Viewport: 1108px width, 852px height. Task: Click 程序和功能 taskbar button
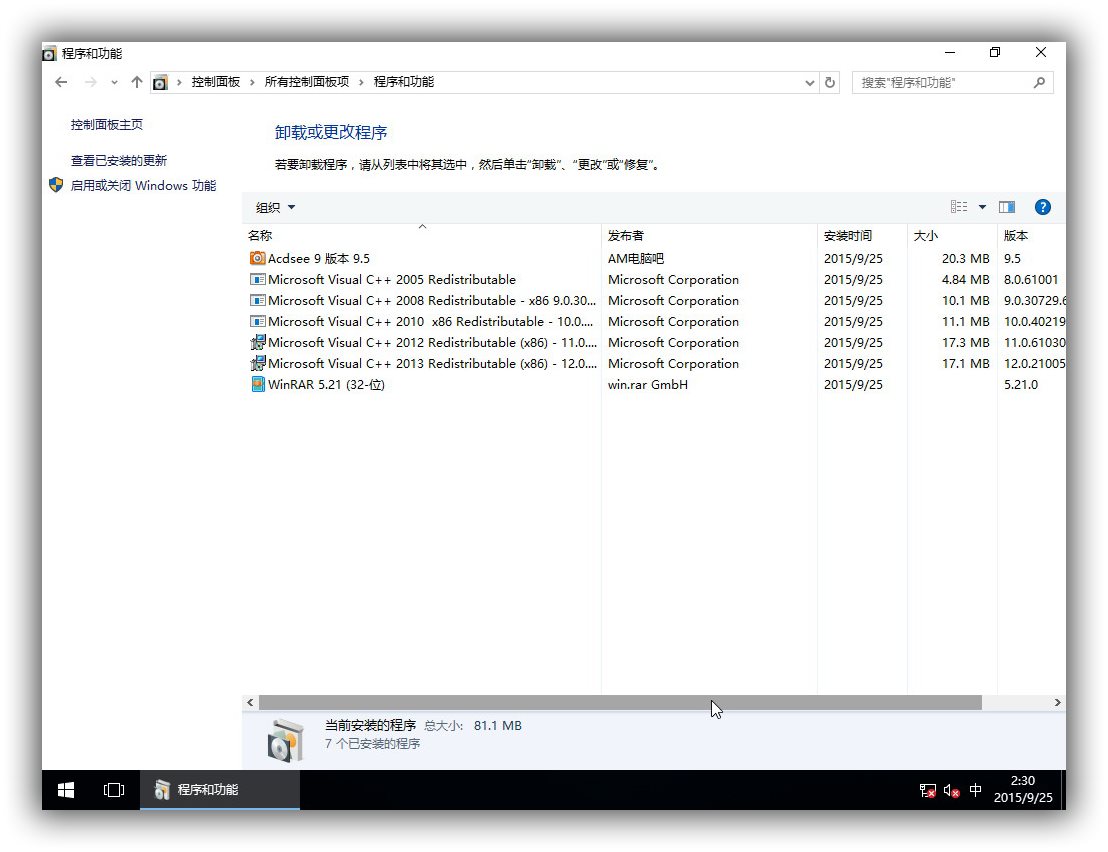[x=220, y=790]
